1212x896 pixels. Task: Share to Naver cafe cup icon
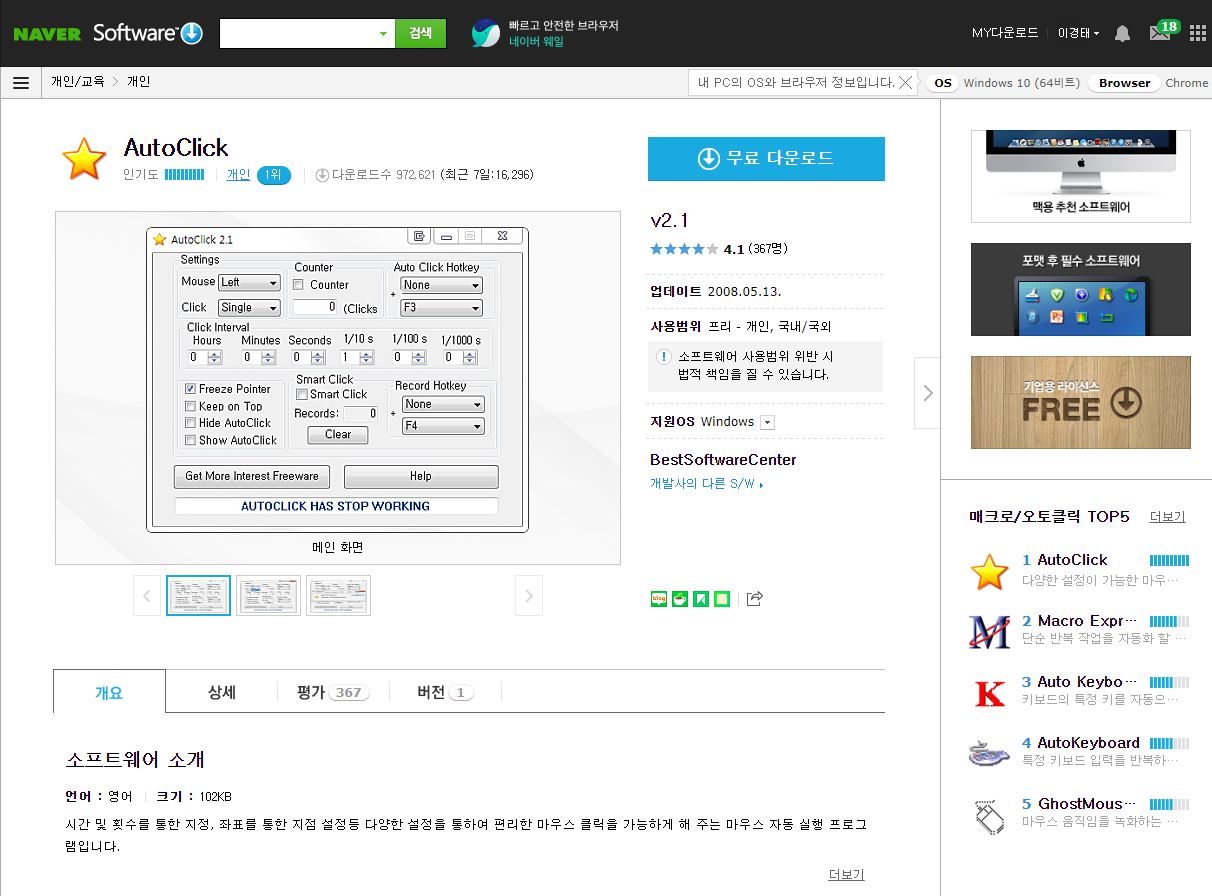[680, 599]
